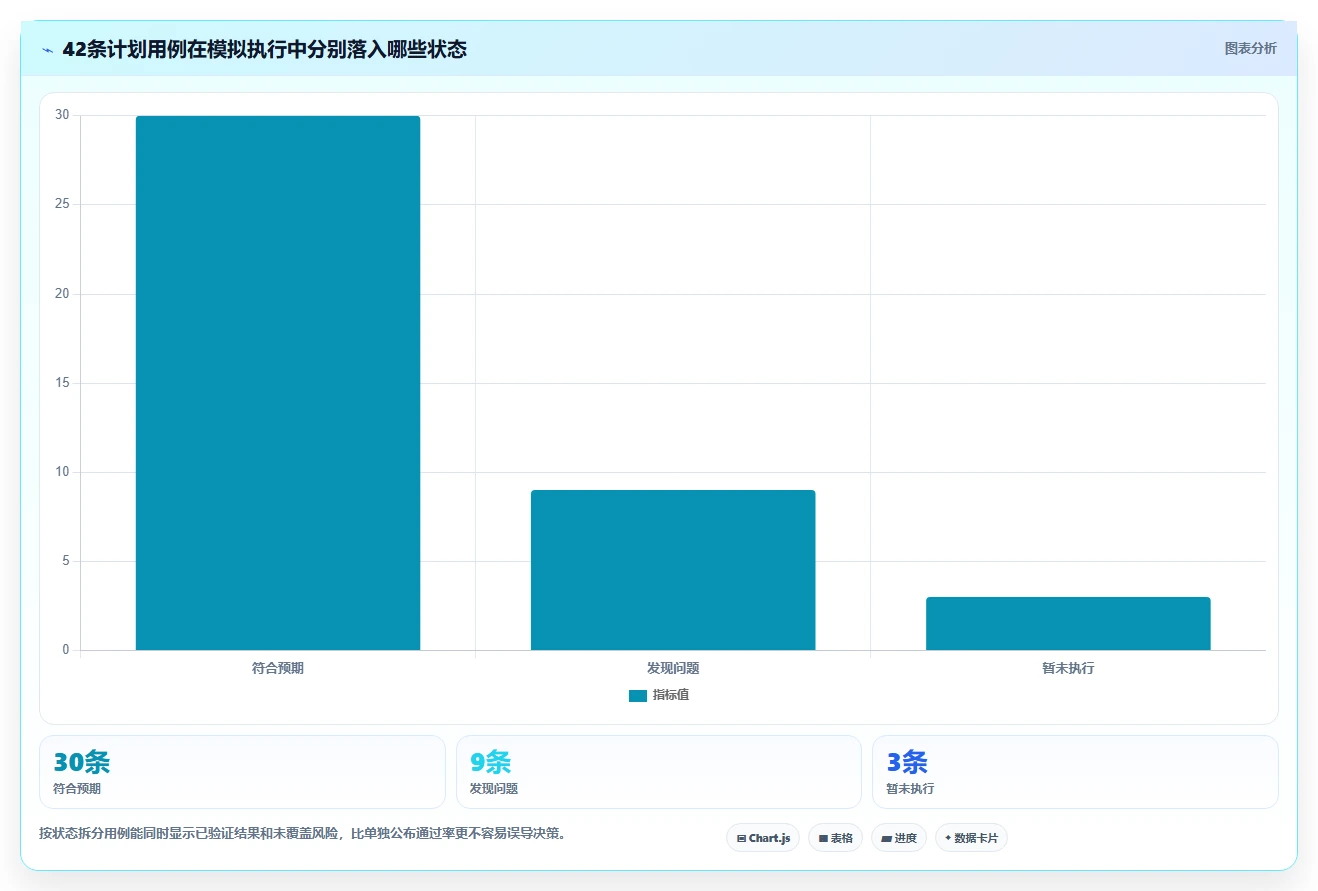Screen dimensions: 1318x891
Task: Click the y-axis value 10
Action: tap(63, 472)
